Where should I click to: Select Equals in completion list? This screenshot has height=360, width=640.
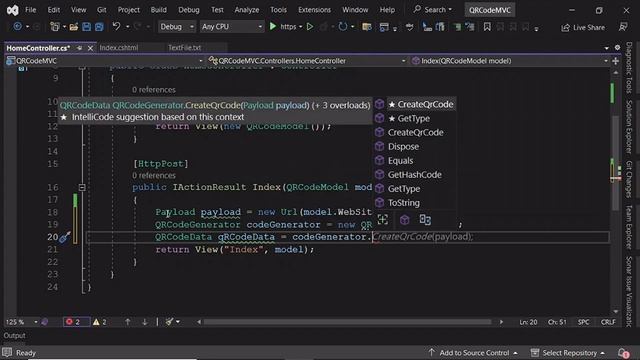[414, 160]
